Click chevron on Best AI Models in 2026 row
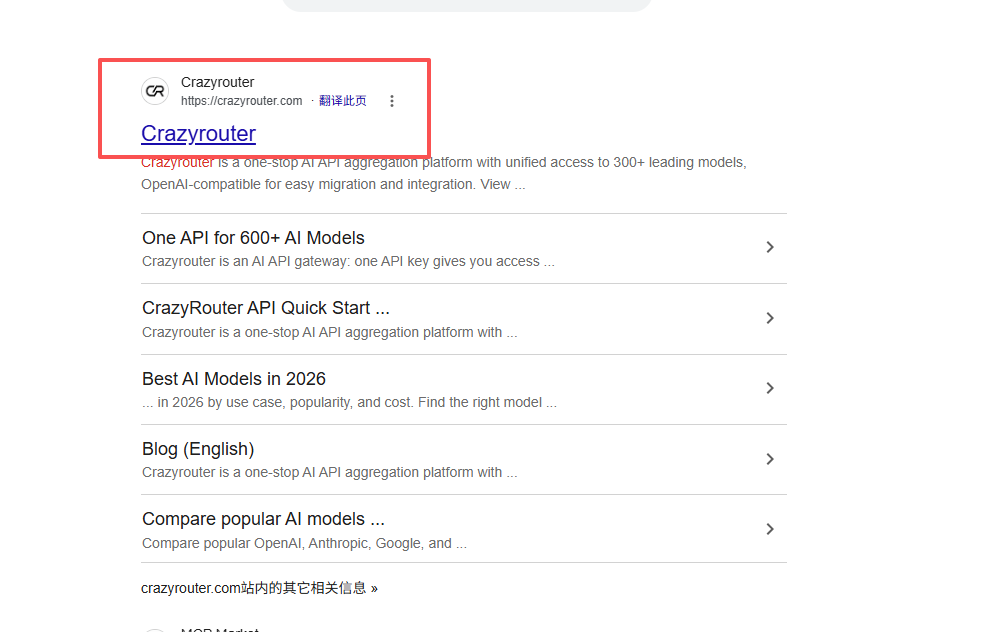This screenshot has height=632, width=983. click(x=770, y=388)
